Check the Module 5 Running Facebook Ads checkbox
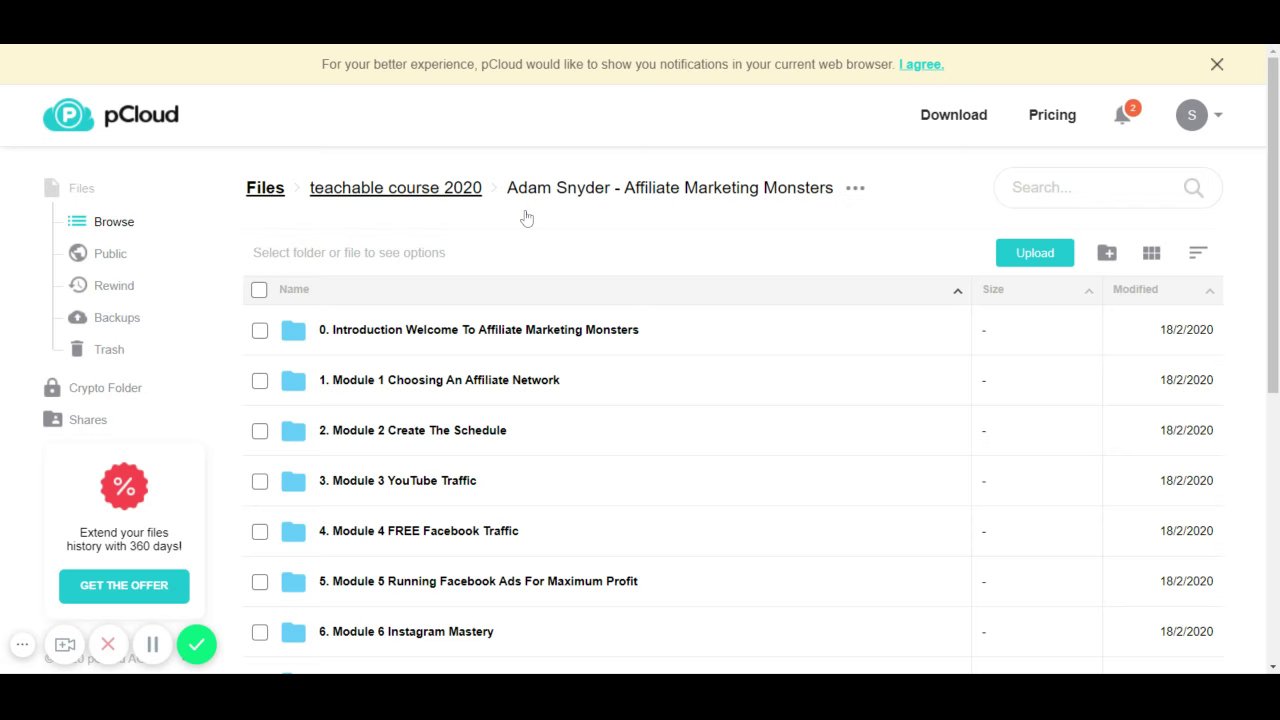 tap(260, 582)
